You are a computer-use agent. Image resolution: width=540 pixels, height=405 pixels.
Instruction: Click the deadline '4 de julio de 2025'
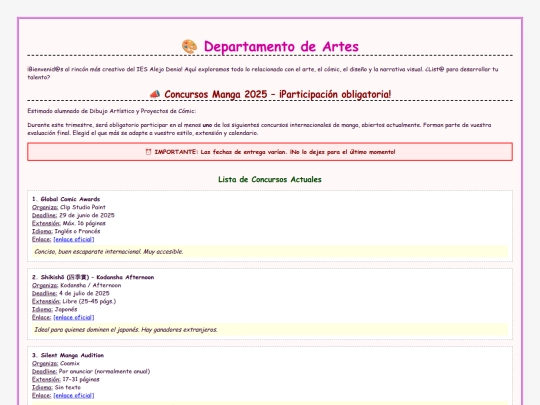point(84,293)
